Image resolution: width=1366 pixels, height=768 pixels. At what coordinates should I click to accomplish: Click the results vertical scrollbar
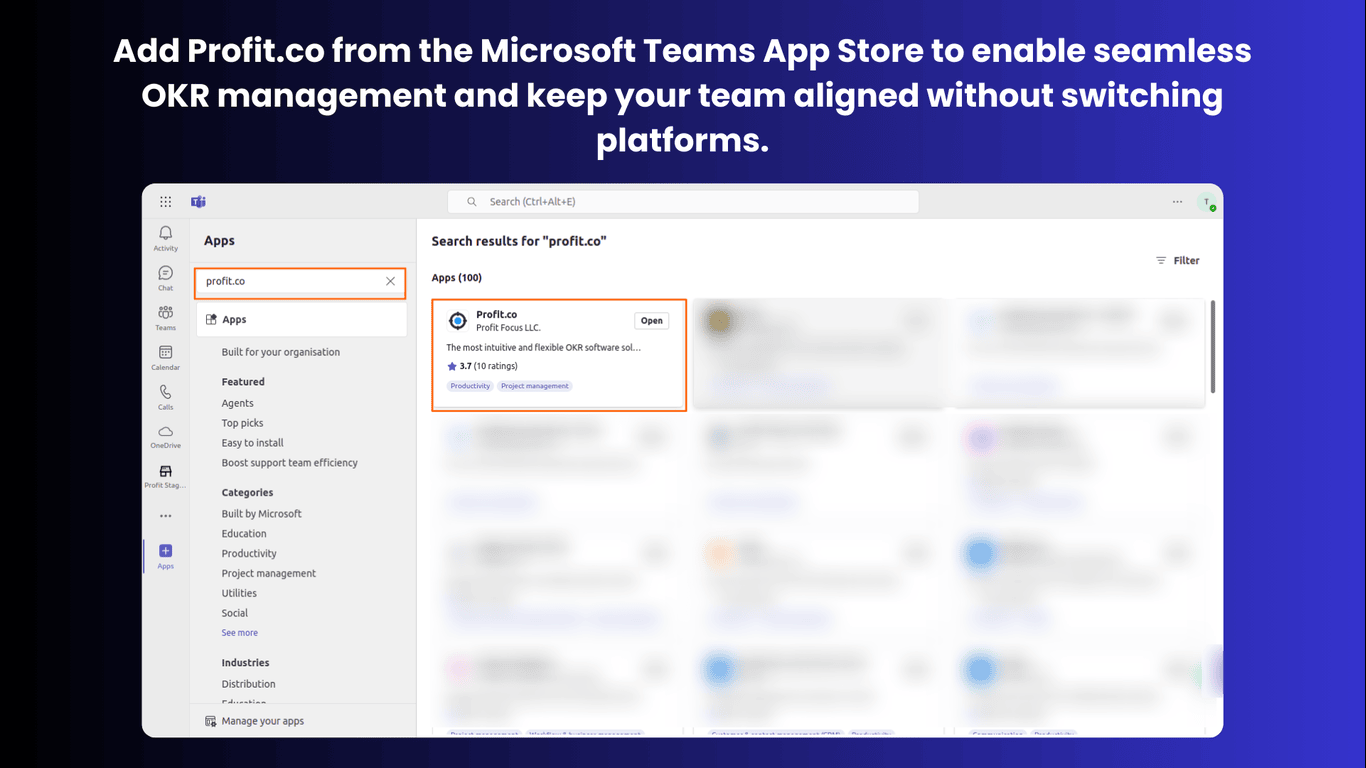click(x=1213, y=346)
